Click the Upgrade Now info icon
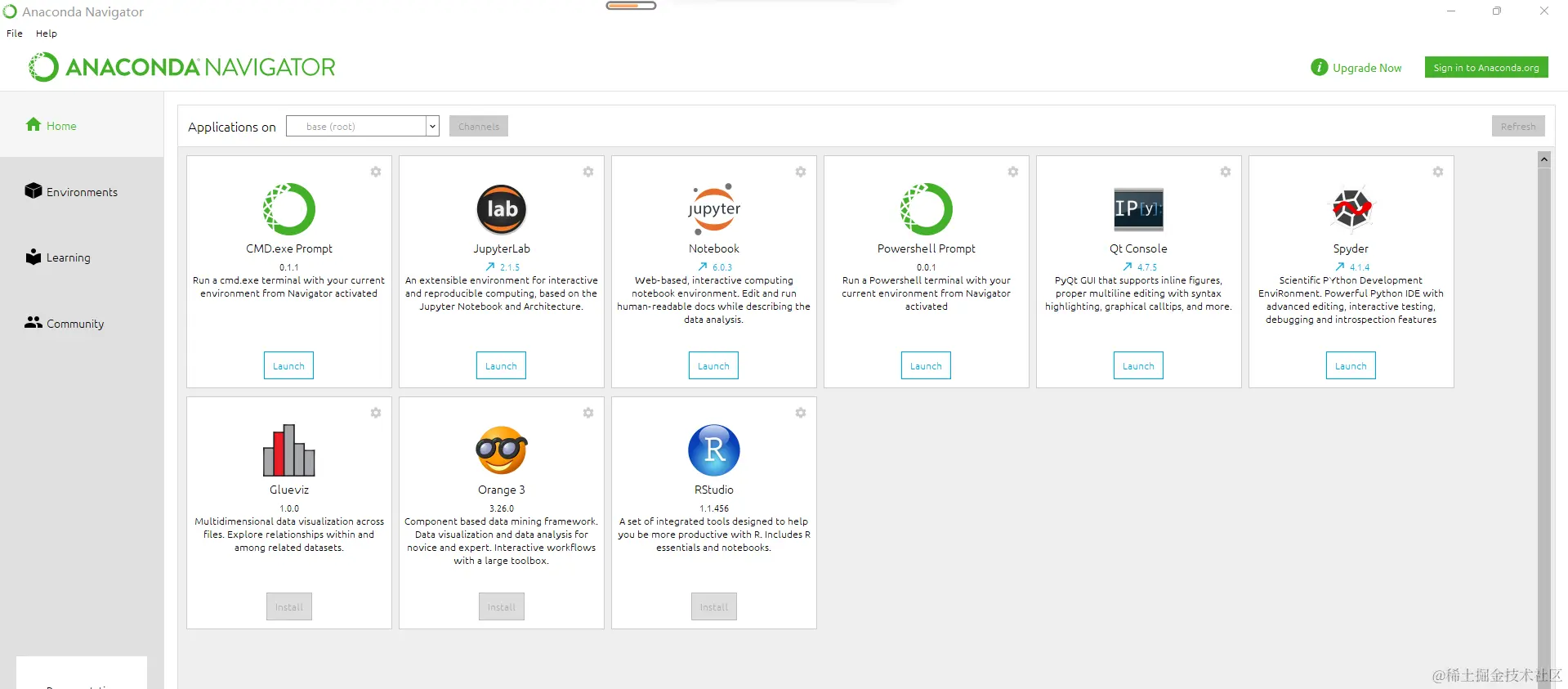Image resolution: width=1568 pixels, height=689 pixels. click(x=1319, y=67)
